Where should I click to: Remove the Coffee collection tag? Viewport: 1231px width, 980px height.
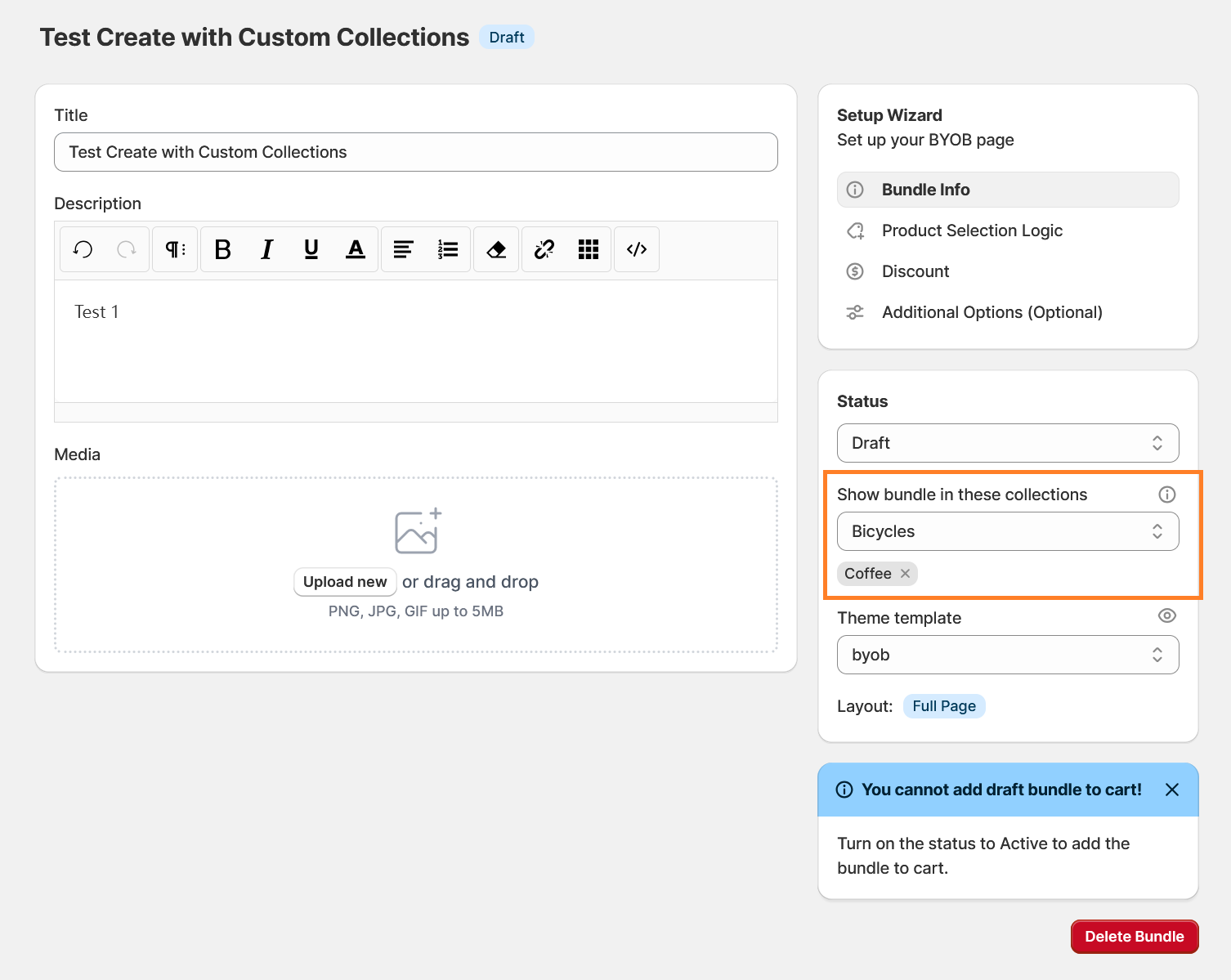click(906, 574)
